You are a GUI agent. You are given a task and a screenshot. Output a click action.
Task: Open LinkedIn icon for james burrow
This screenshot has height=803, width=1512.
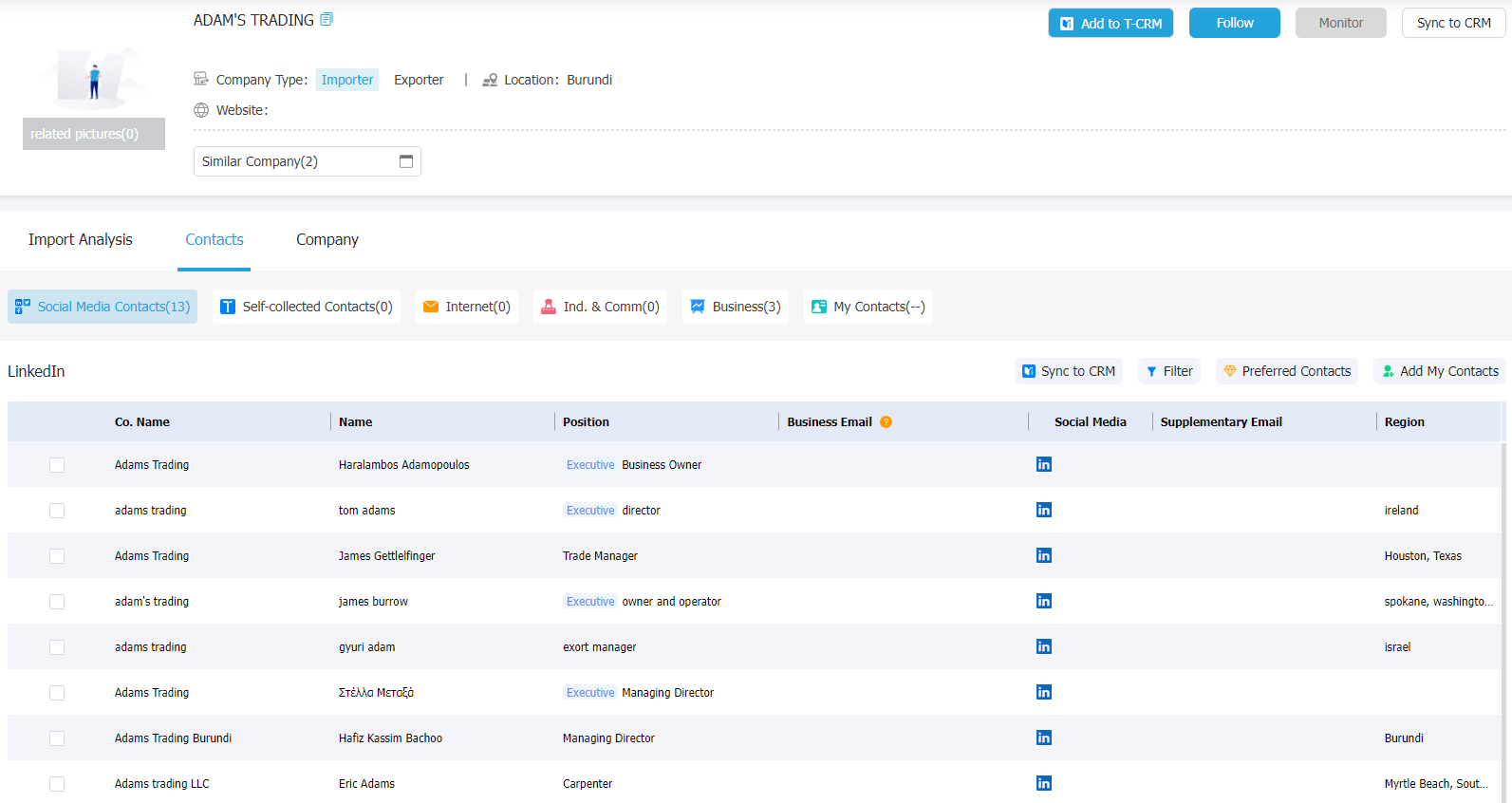1044,601
